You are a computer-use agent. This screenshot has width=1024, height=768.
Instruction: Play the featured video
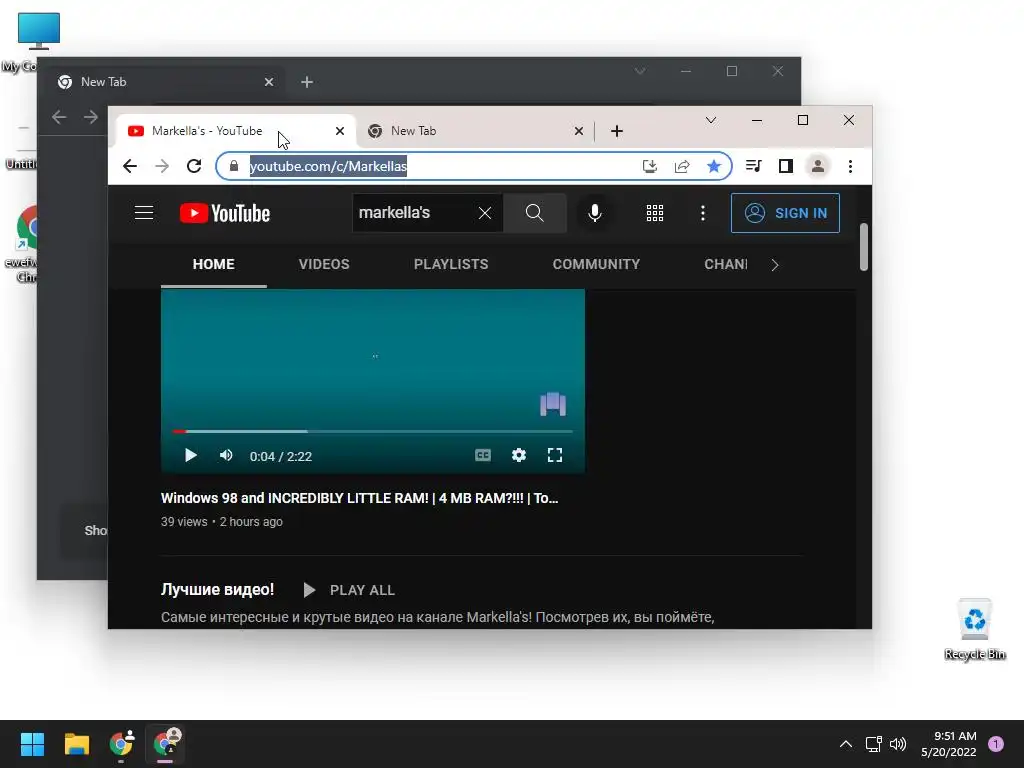click(x=190, y=455)
